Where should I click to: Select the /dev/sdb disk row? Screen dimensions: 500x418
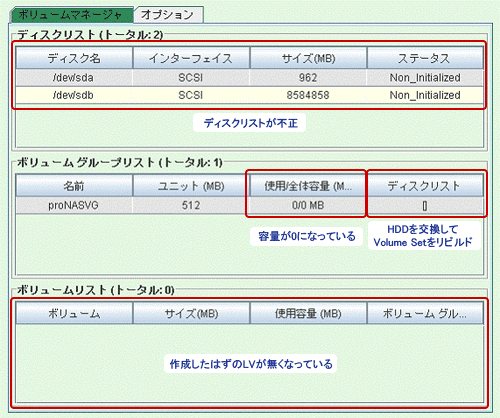pyautogui.click(x=250, y=95)
